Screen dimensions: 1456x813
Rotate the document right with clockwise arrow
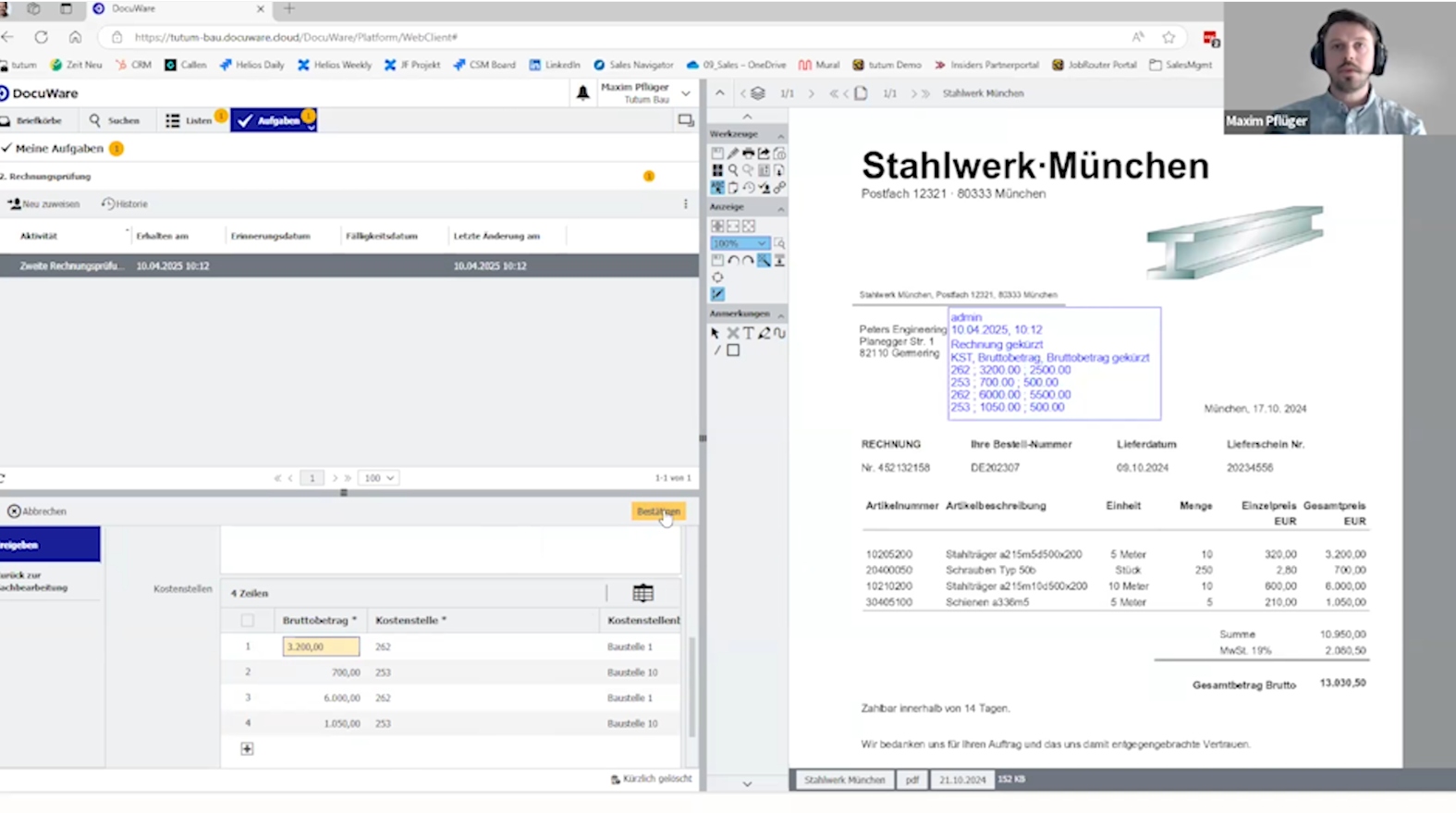click(x=748, y=261)
